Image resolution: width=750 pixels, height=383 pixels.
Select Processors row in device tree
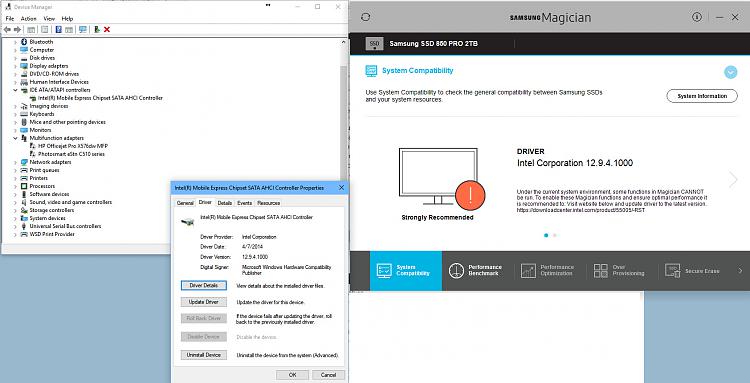tap(38, 186)
